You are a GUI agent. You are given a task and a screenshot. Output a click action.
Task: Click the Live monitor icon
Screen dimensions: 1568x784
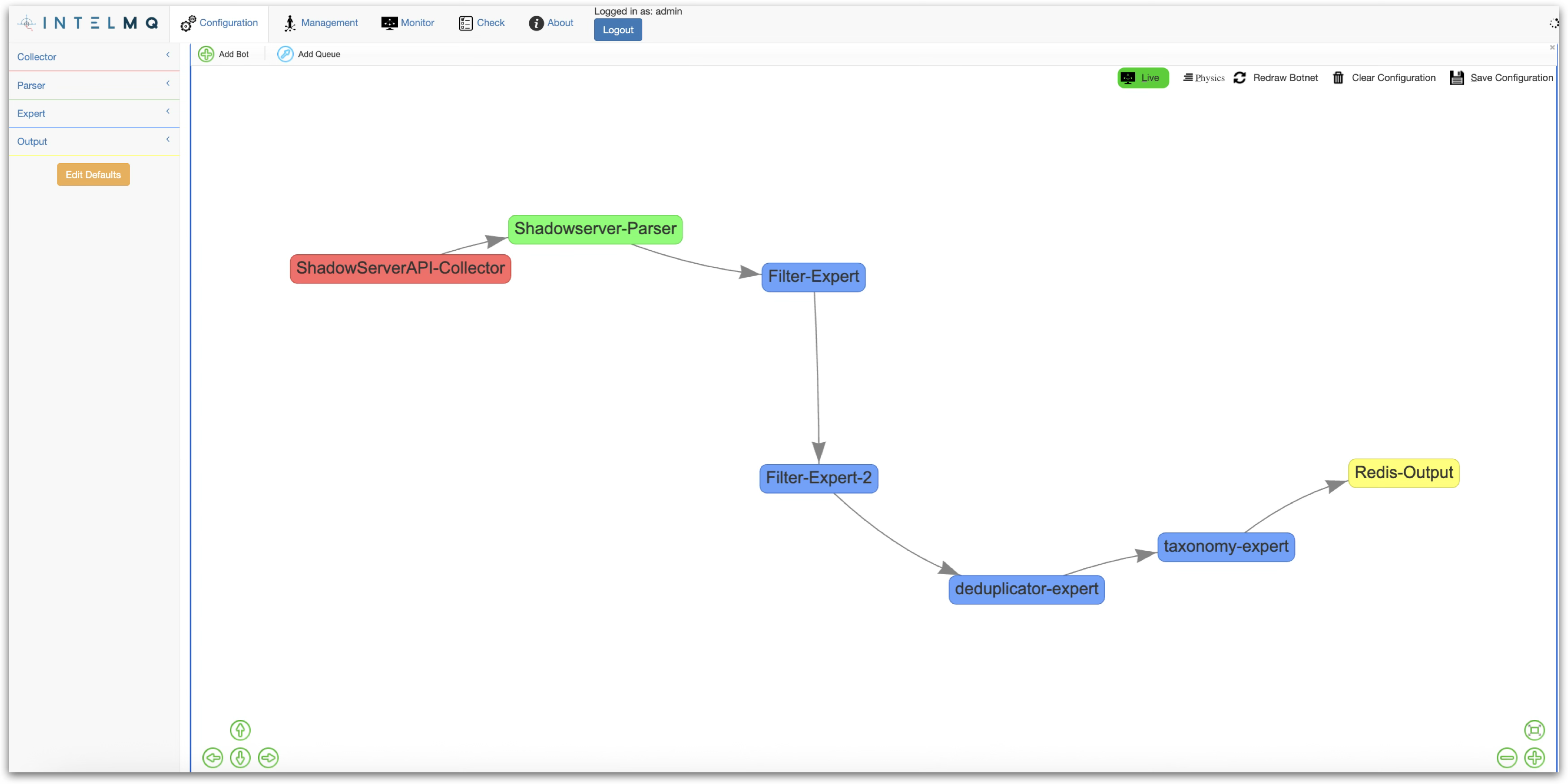tap(1128, 78)
